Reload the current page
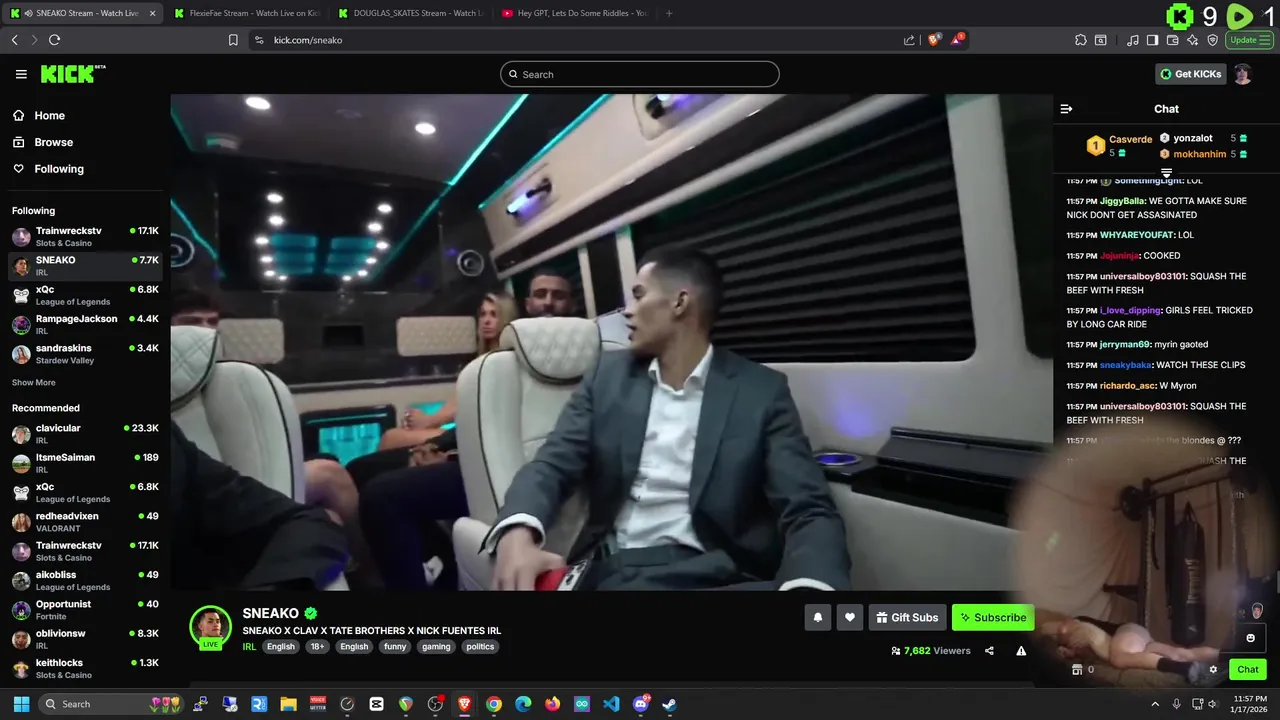This screenshot has height=720, width=1280. click(x=54, y=40)
